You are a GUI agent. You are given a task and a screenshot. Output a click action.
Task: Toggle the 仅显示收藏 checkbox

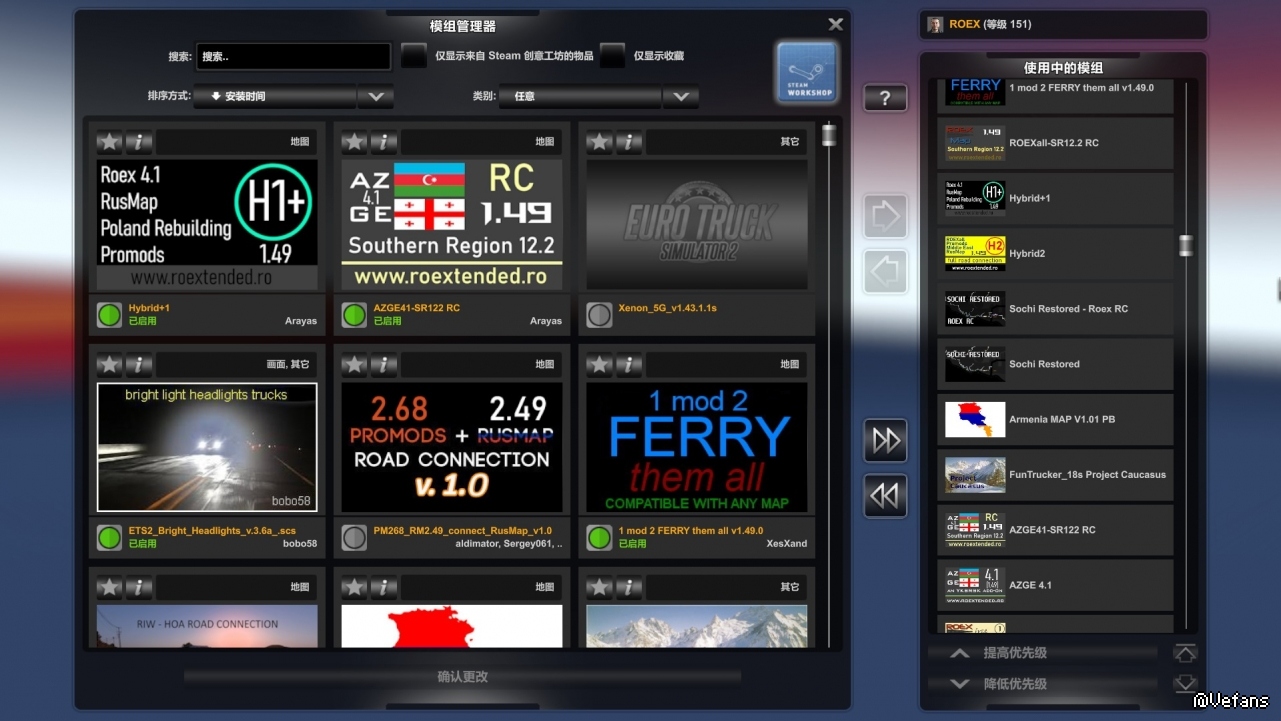[x=612, y=56]
